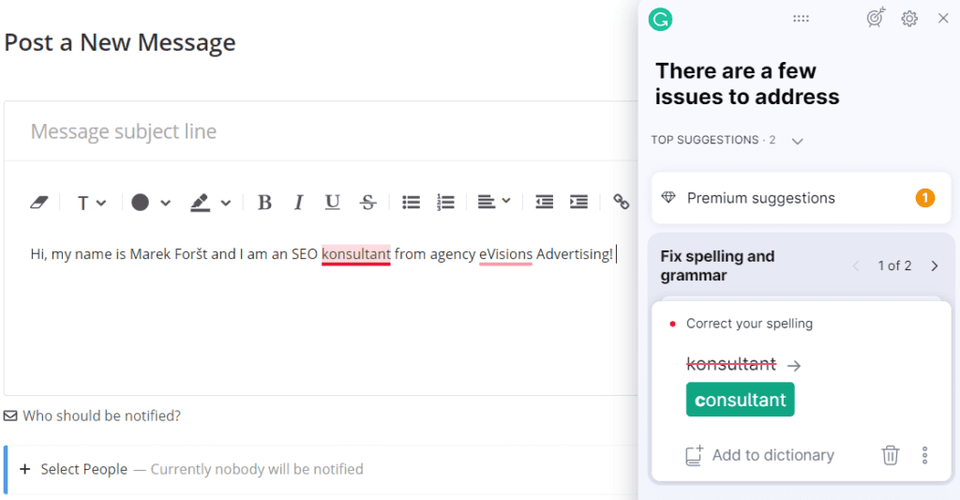Toggle underline text formatting
The image size is (960, 500).
pyautogui.click(x=333, y=202)
